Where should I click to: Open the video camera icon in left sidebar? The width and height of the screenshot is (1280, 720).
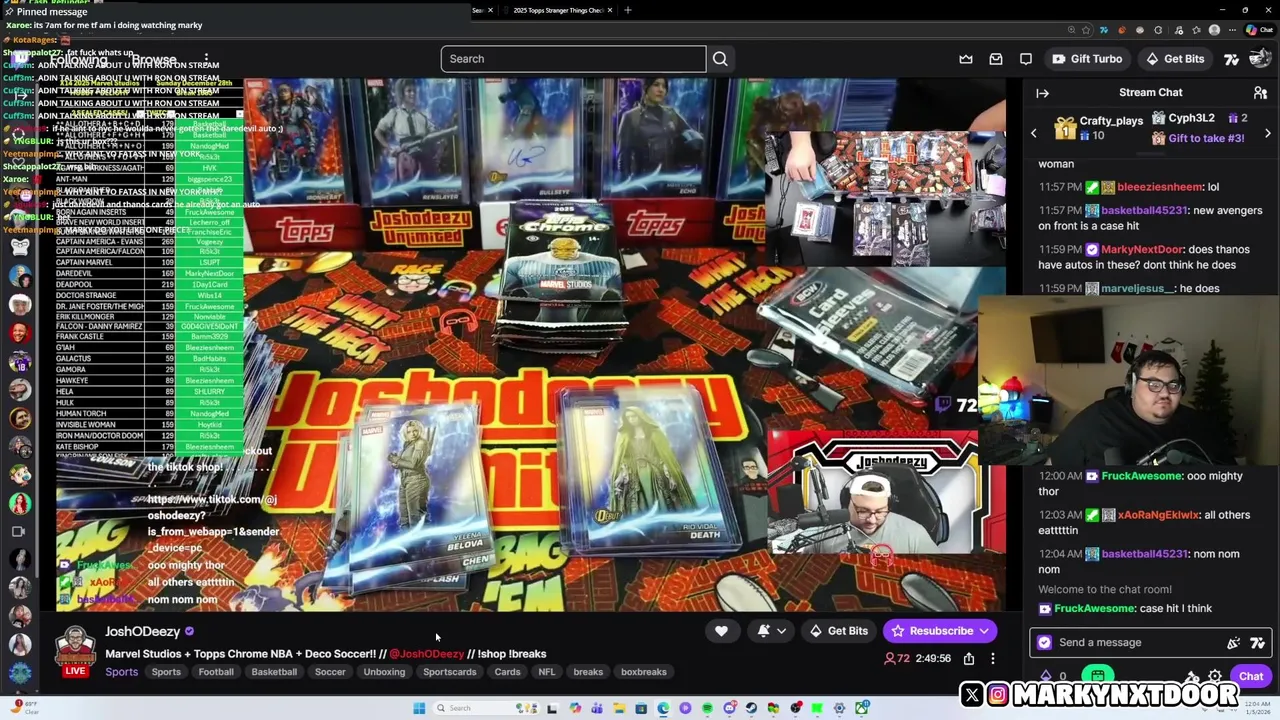point(19,532)
